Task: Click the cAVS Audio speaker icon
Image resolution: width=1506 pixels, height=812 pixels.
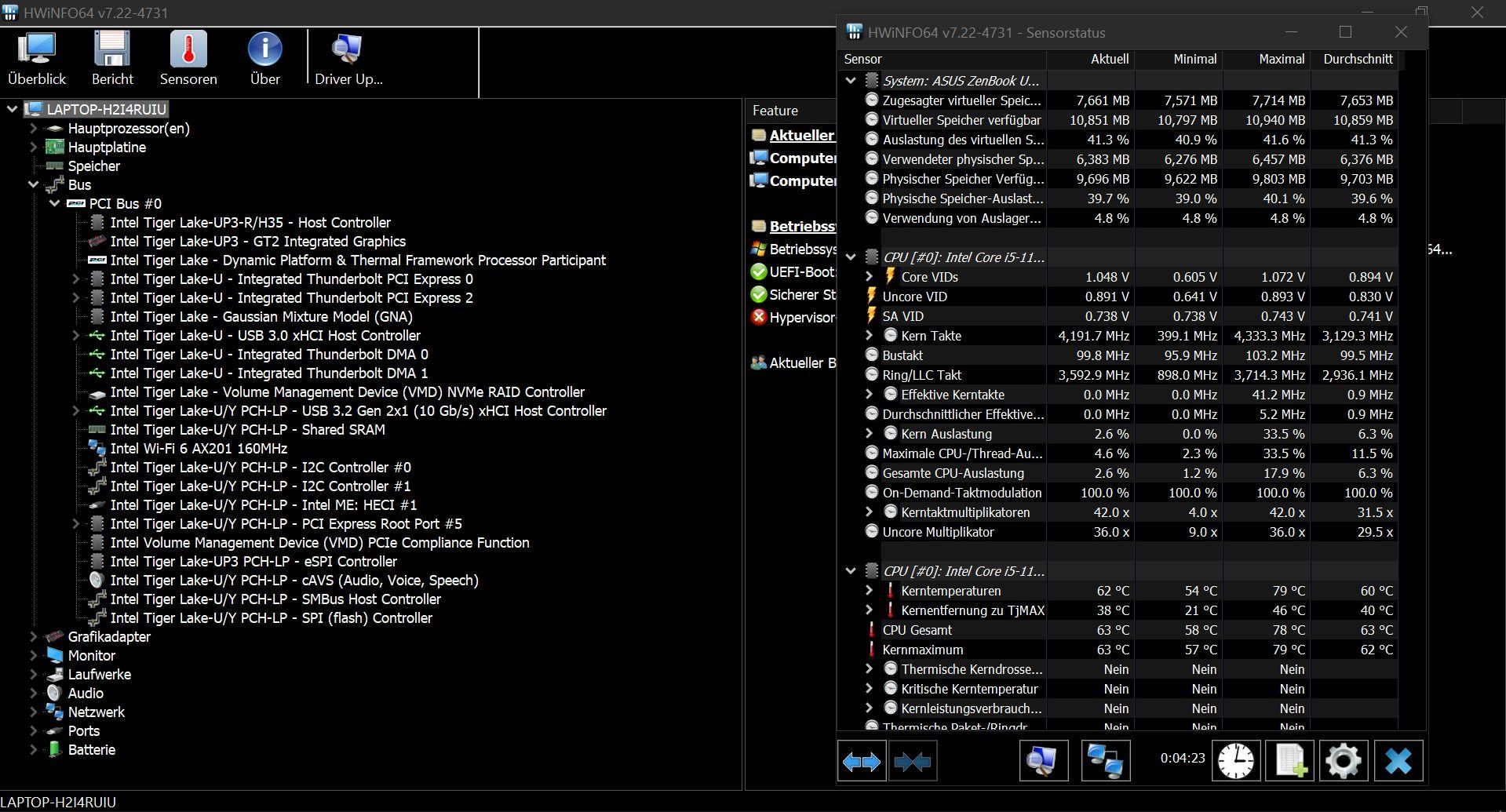Action: [97, 580]
